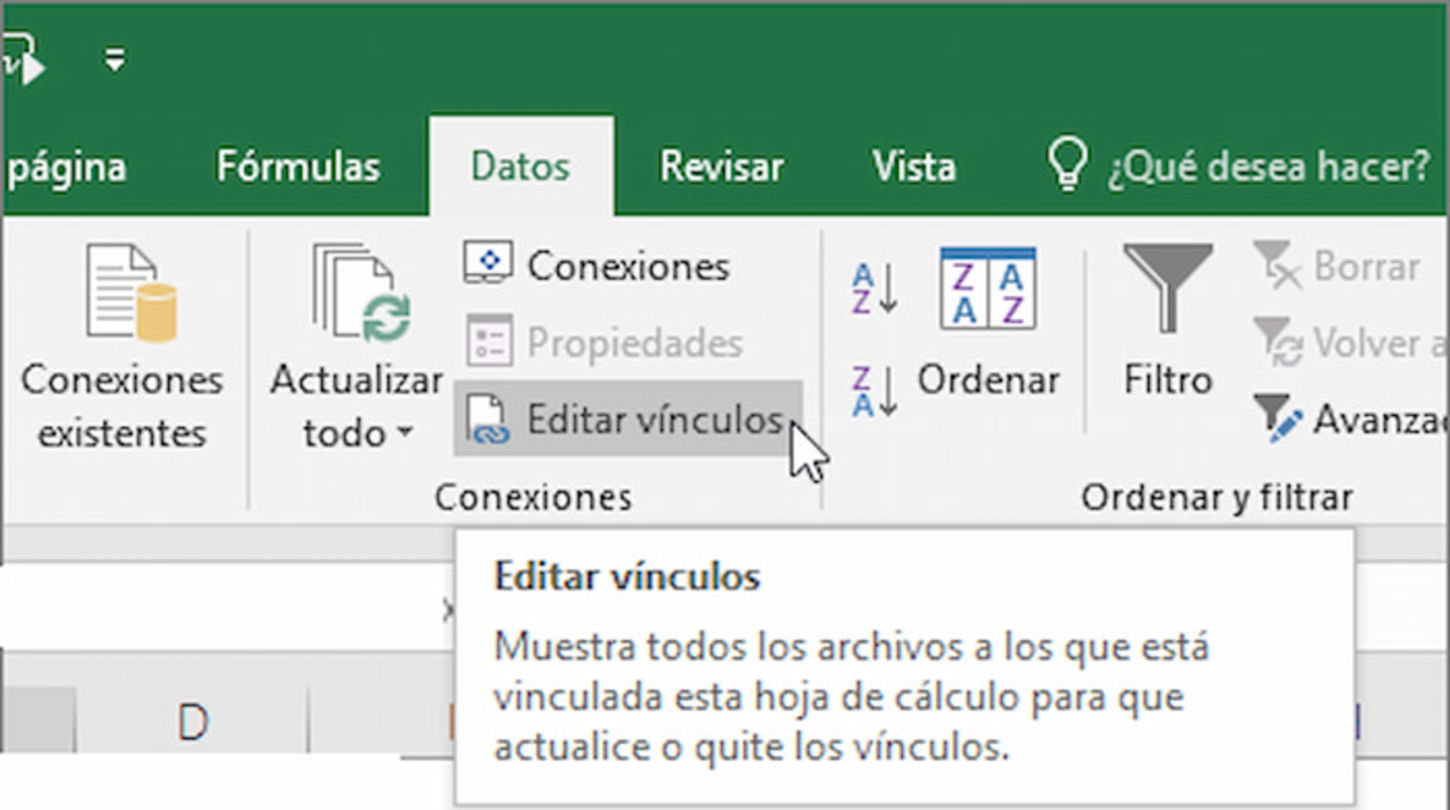Click the lightbulb Tell Me icon
This screenshot has width=1450, height=810.
click(1066, 164)
